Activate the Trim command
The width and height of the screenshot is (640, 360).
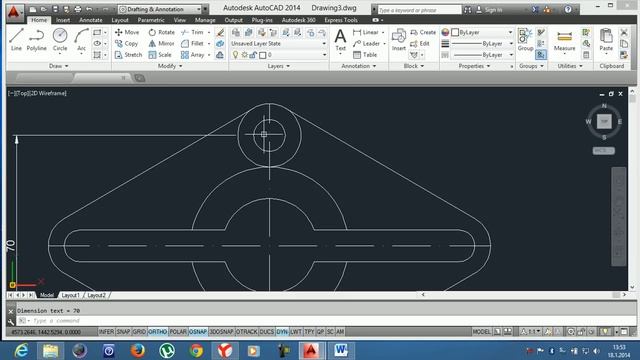192,32
